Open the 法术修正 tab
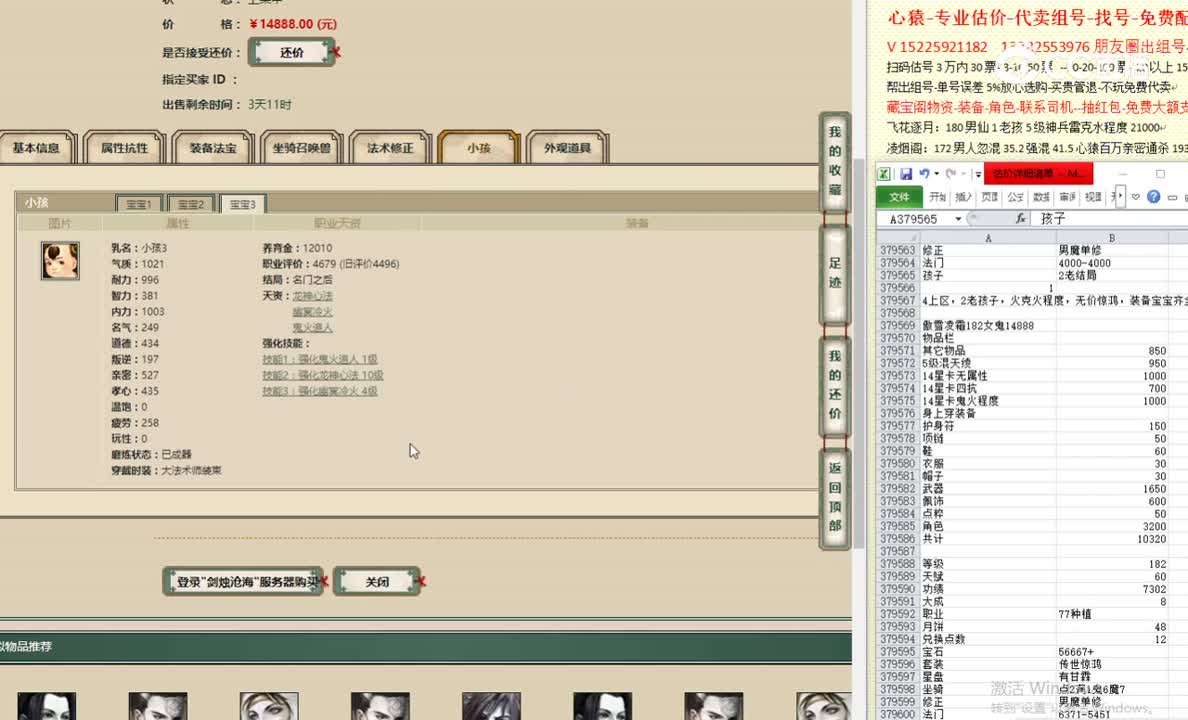 click(x=390, y=148)
